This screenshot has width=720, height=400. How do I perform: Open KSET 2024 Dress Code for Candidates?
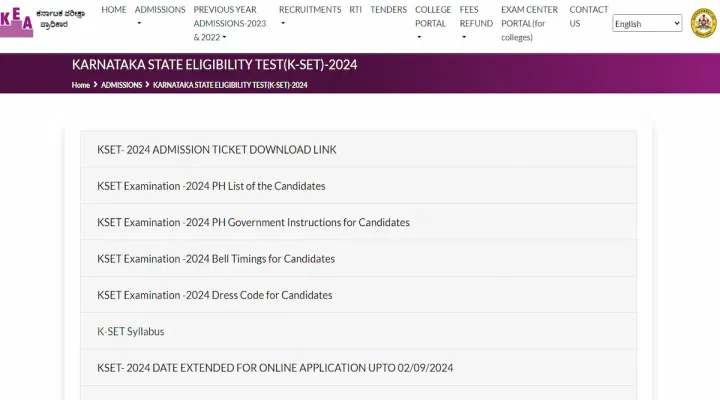click(x=214, y=295)
